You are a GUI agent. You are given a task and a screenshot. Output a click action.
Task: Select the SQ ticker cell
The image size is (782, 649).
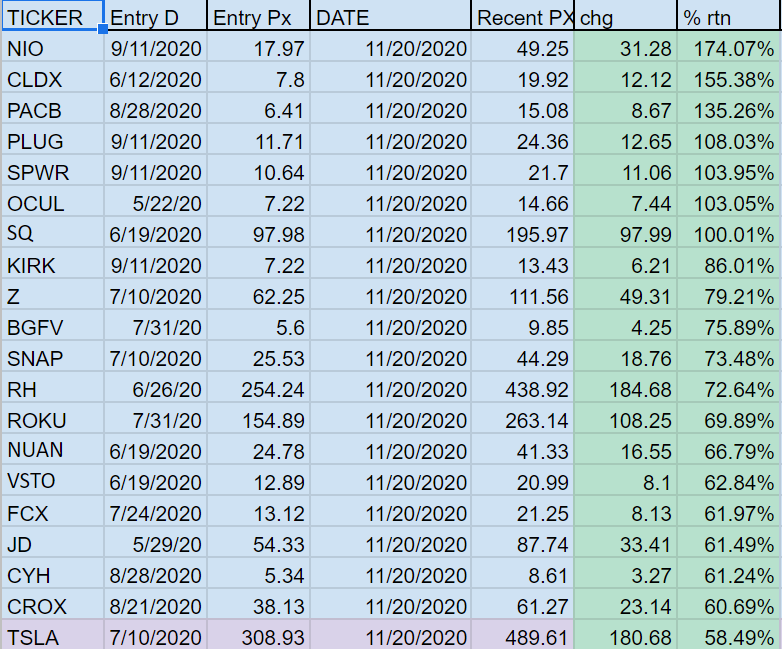[52, 232]
